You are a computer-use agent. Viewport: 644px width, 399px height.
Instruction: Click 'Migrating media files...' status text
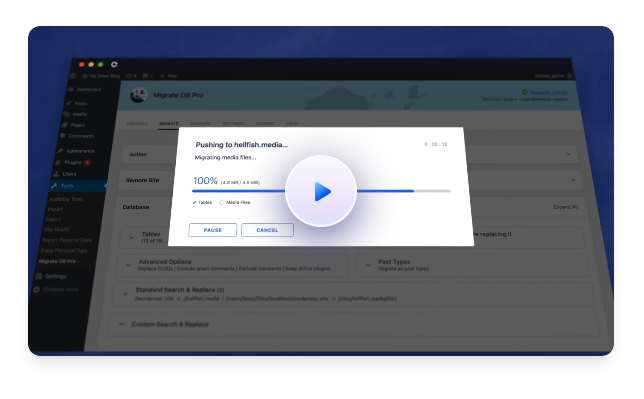point(225,157)
